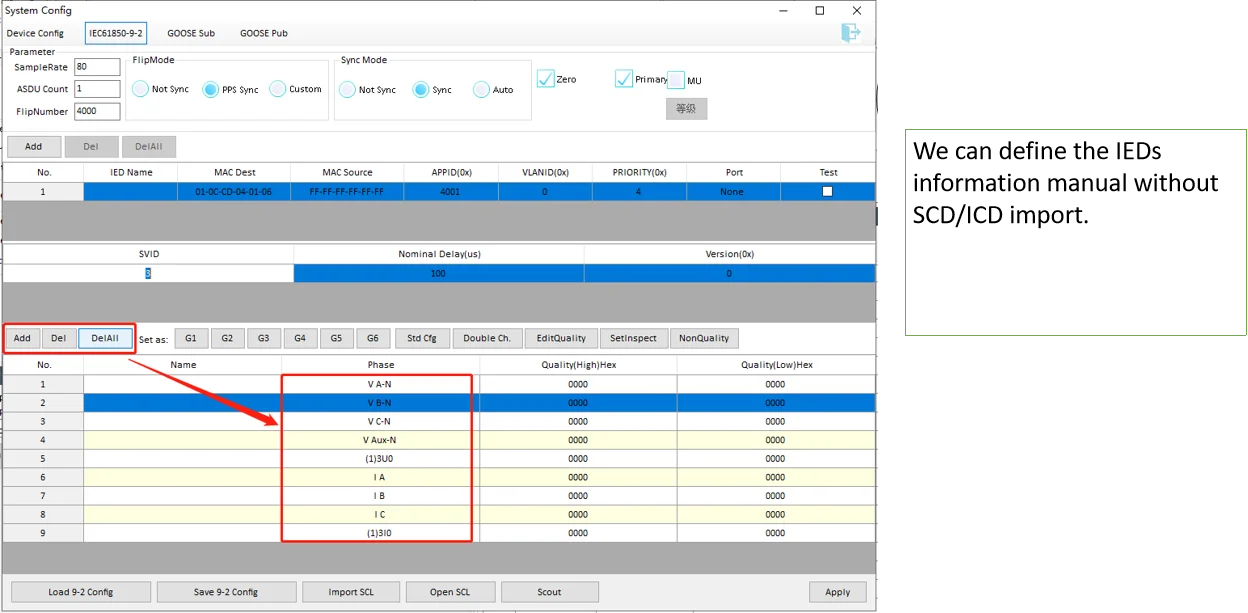The width and height of the screenshot is (1248, 613).
Task: Select phase cell I A
Action: [x=379, y=477]
